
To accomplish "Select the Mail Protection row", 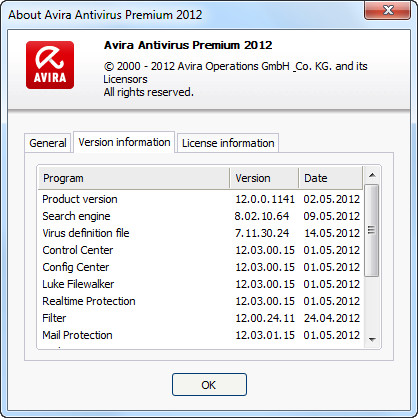I will coord(201,335).
